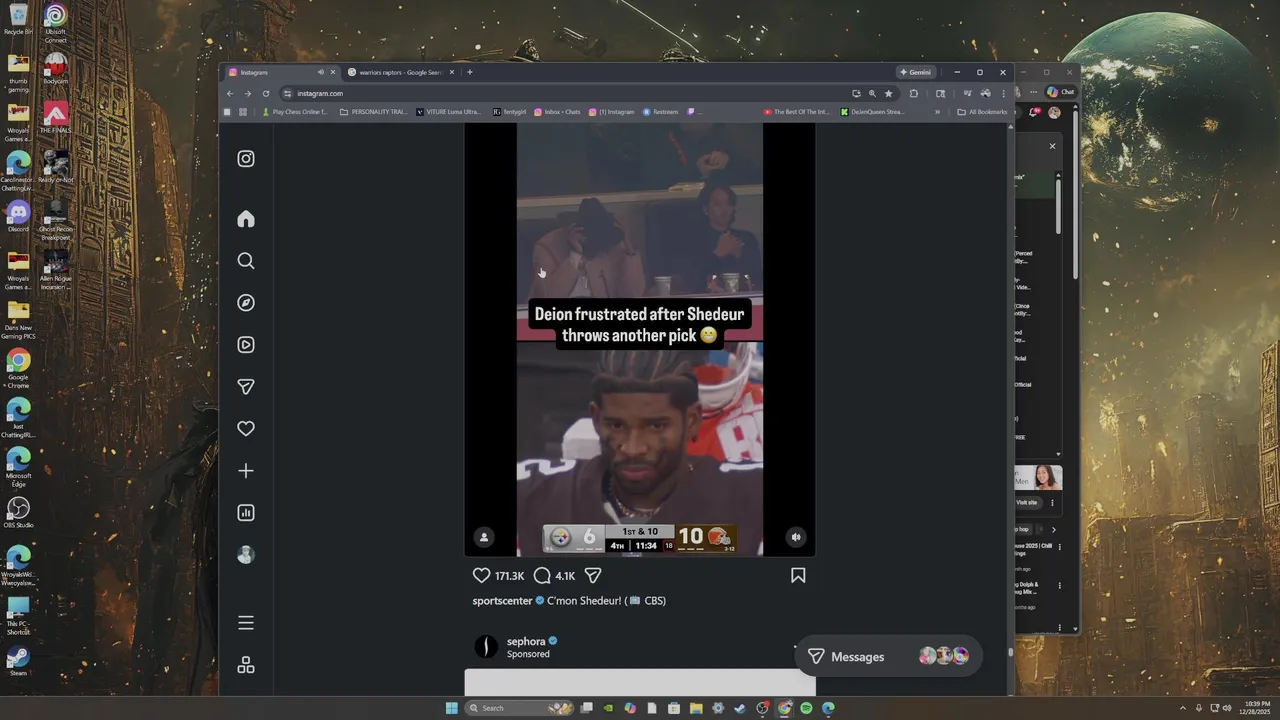Open Spotify from the taskbar
This screenshot has width=1280, height=720.
point(806,708)
